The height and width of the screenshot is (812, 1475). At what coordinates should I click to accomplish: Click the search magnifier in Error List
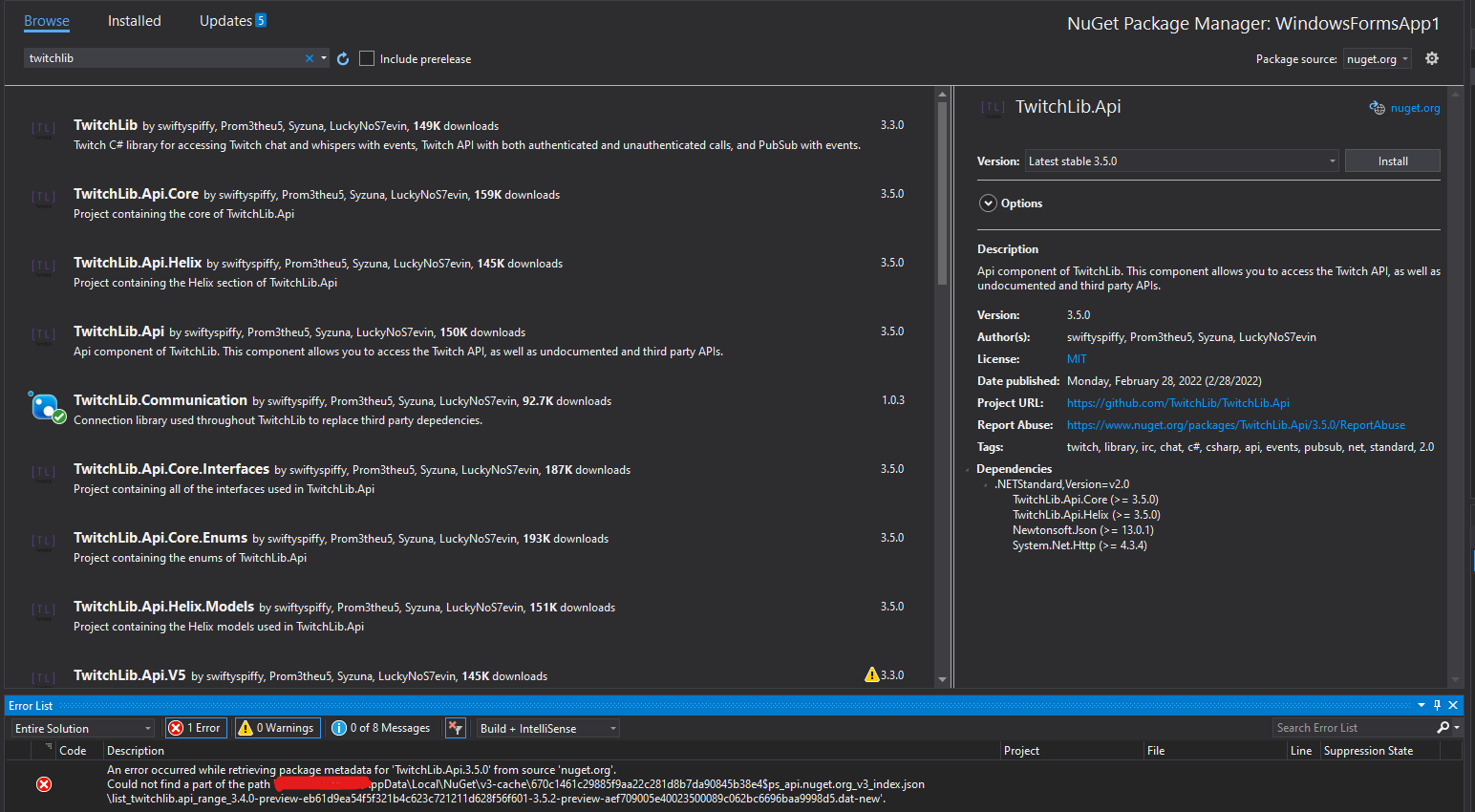tap(1443, 728)
